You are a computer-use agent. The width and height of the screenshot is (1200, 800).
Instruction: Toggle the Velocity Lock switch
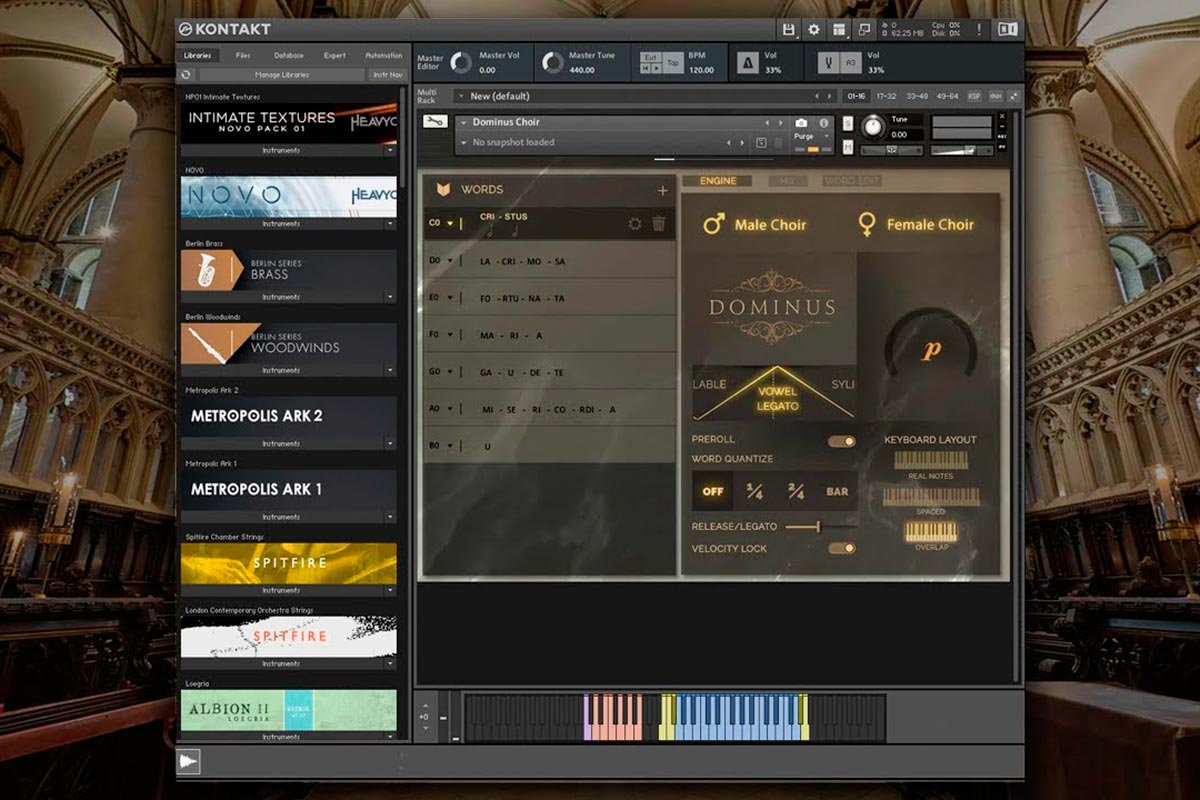(842, 548)
